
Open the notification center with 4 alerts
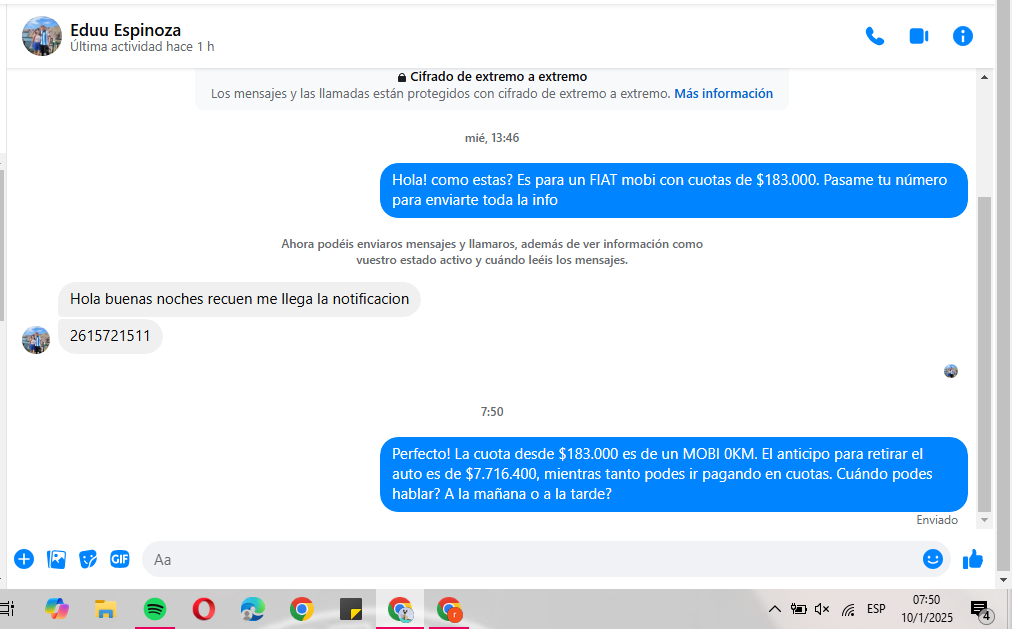coord(980,610)
